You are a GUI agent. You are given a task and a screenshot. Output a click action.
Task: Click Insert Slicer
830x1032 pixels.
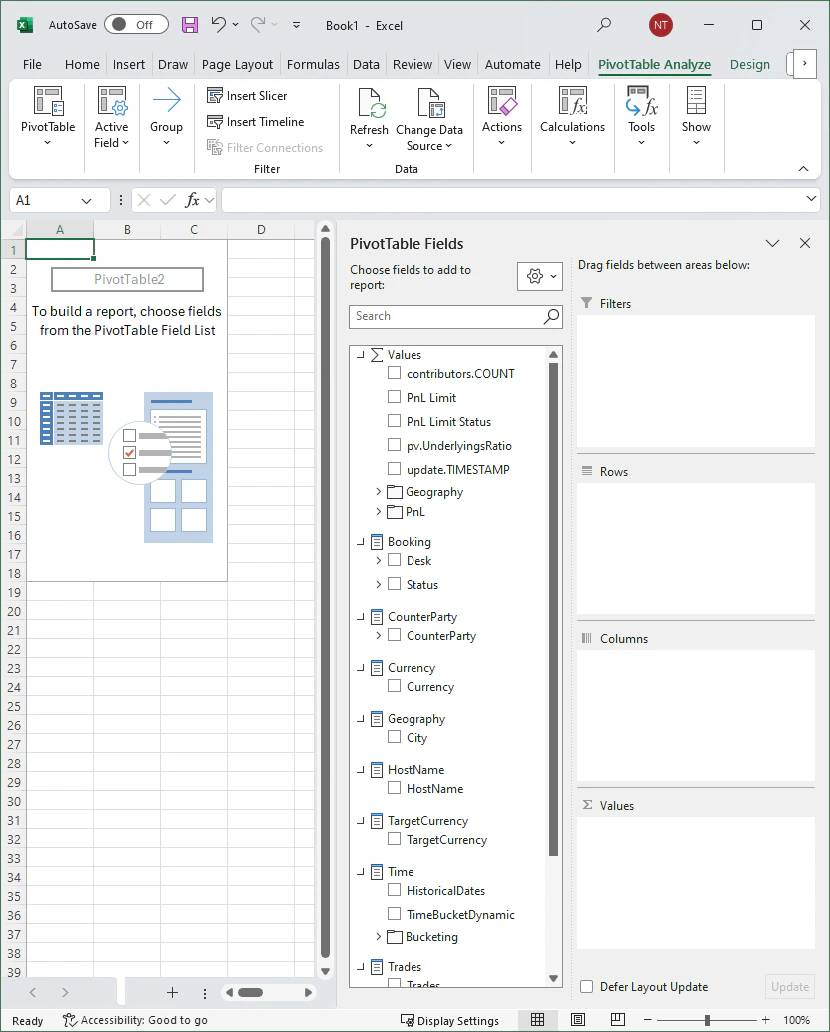coord(247,95)
